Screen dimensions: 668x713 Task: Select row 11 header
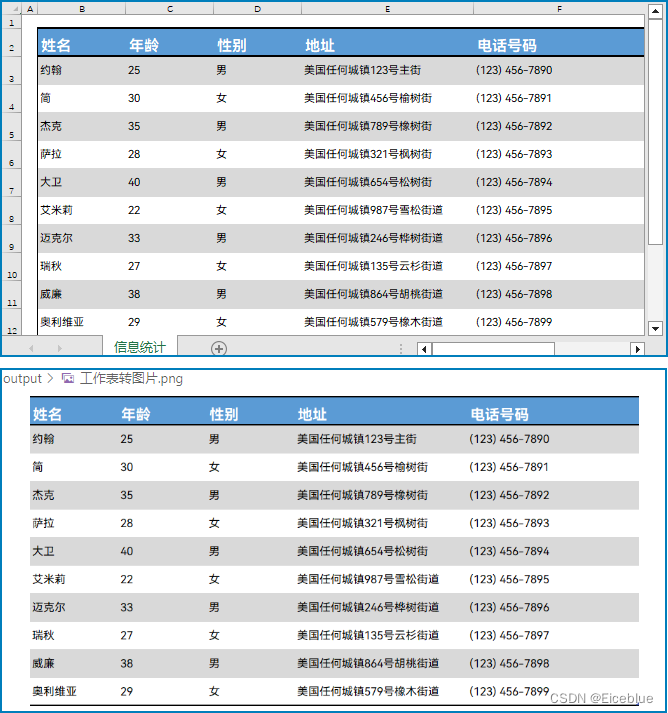[11, 295]
